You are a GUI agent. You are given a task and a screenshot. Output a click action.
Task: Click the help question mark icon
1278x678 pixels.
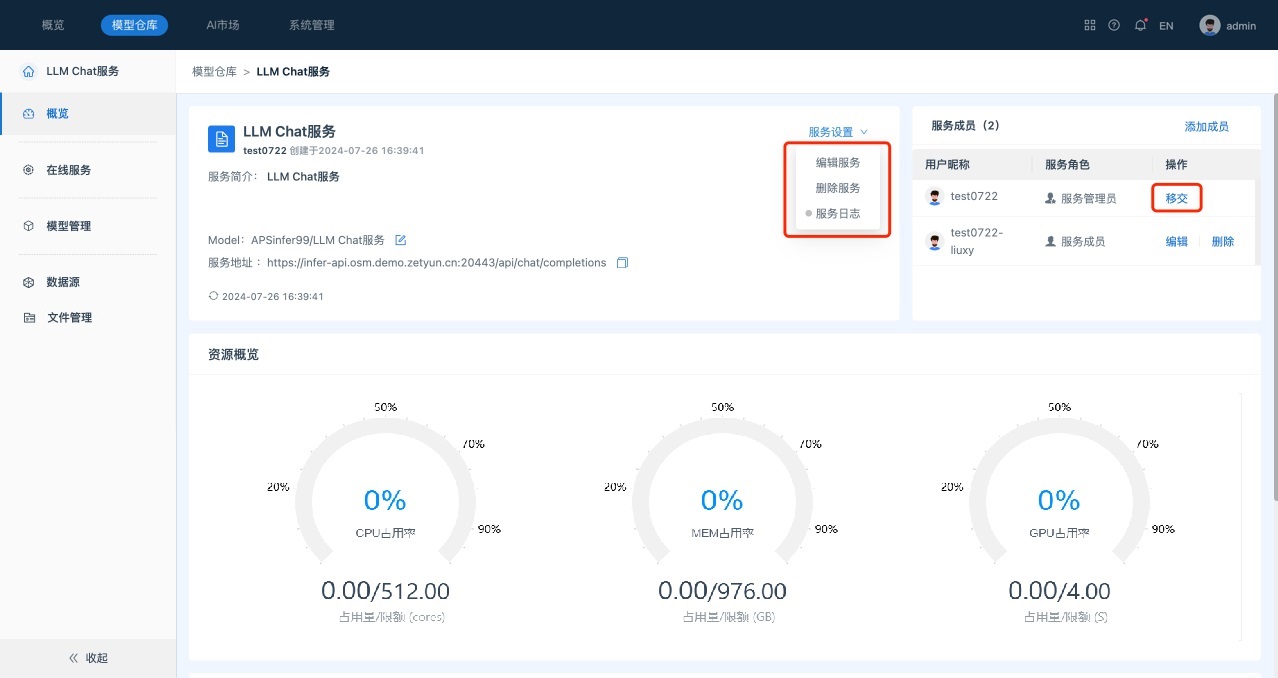1114,25
